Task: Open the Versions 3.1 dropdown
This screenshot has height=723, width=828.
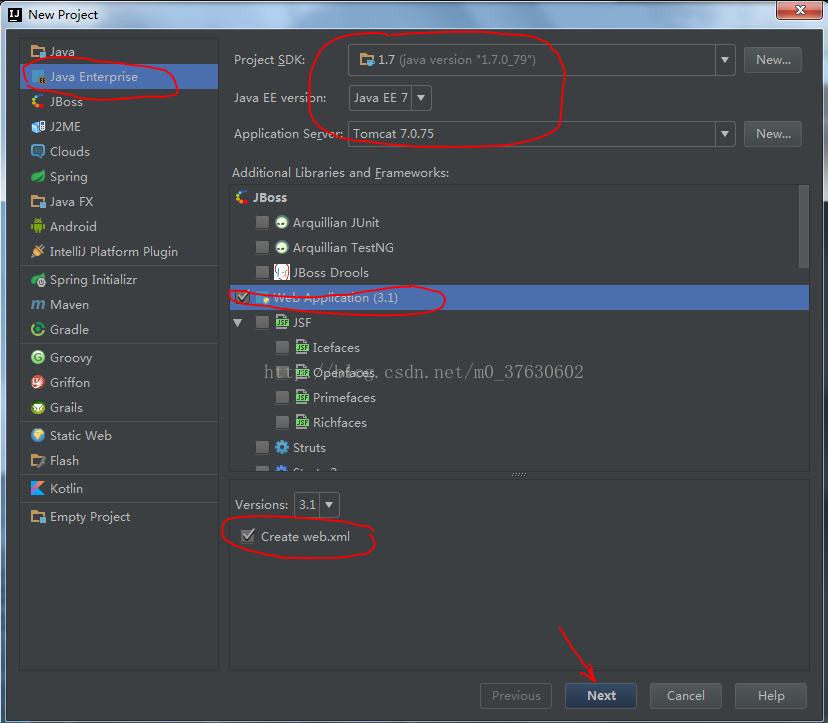Action: click(x=328, y=505)
